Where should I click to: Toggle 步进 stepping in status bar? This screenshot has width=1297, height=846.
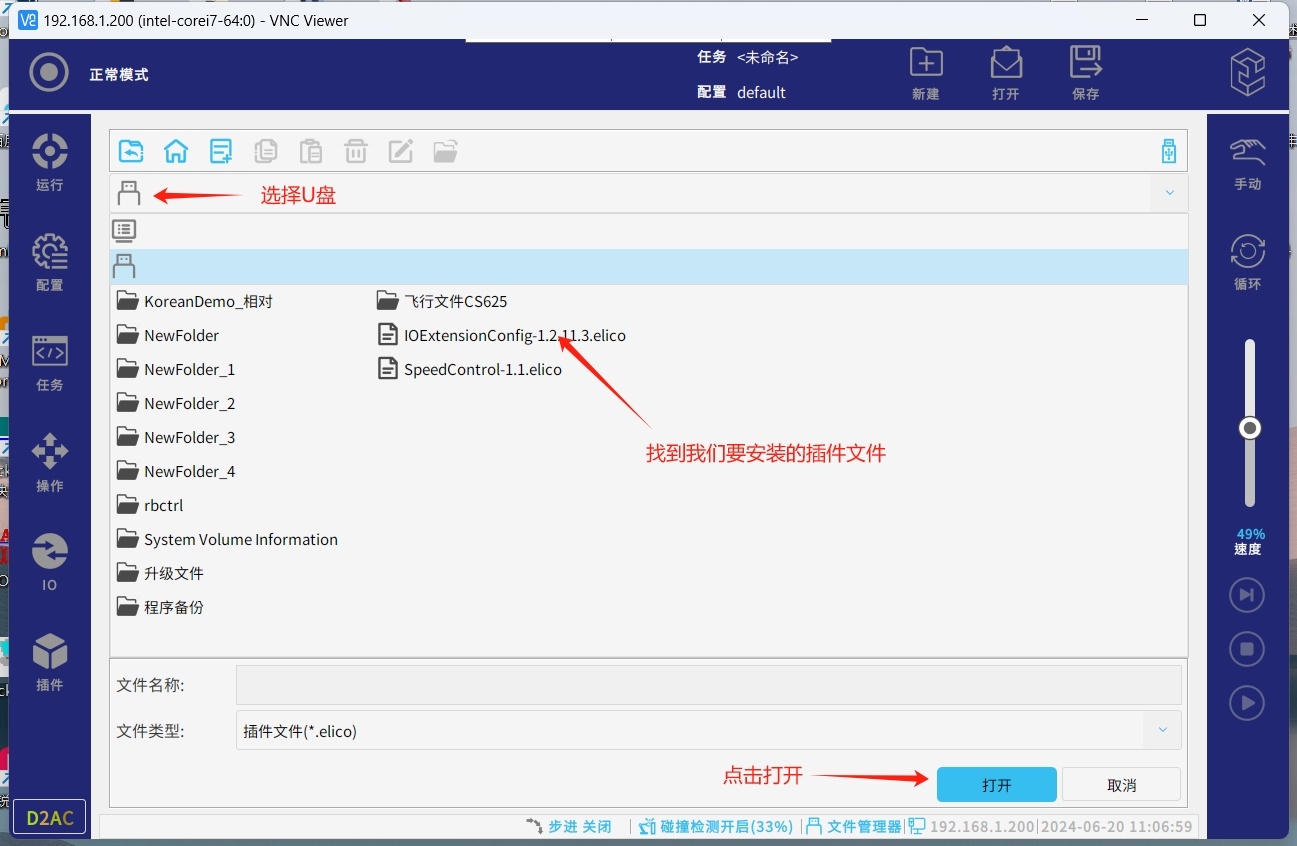coord(570,827)
